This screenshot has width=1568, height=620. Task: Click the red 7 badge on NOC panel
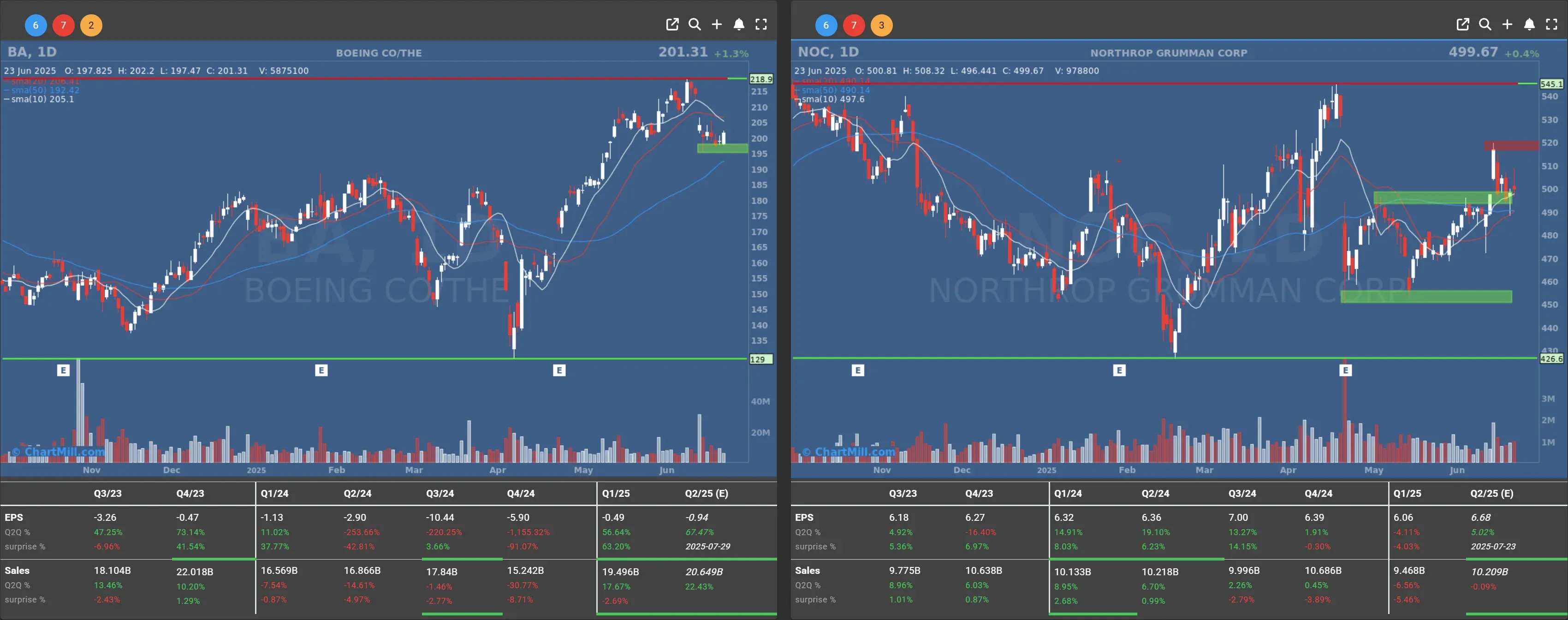[854, 25]
